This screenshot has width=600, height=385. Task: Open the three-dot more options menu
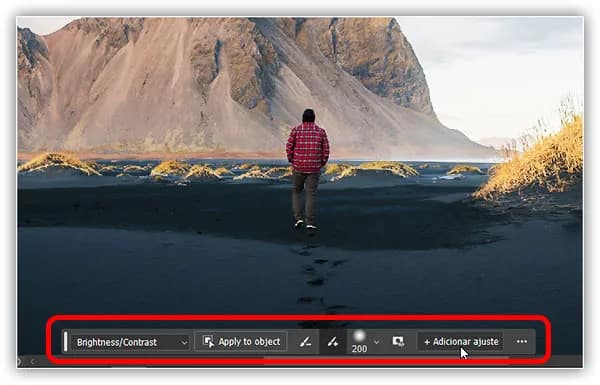[522, 341]
